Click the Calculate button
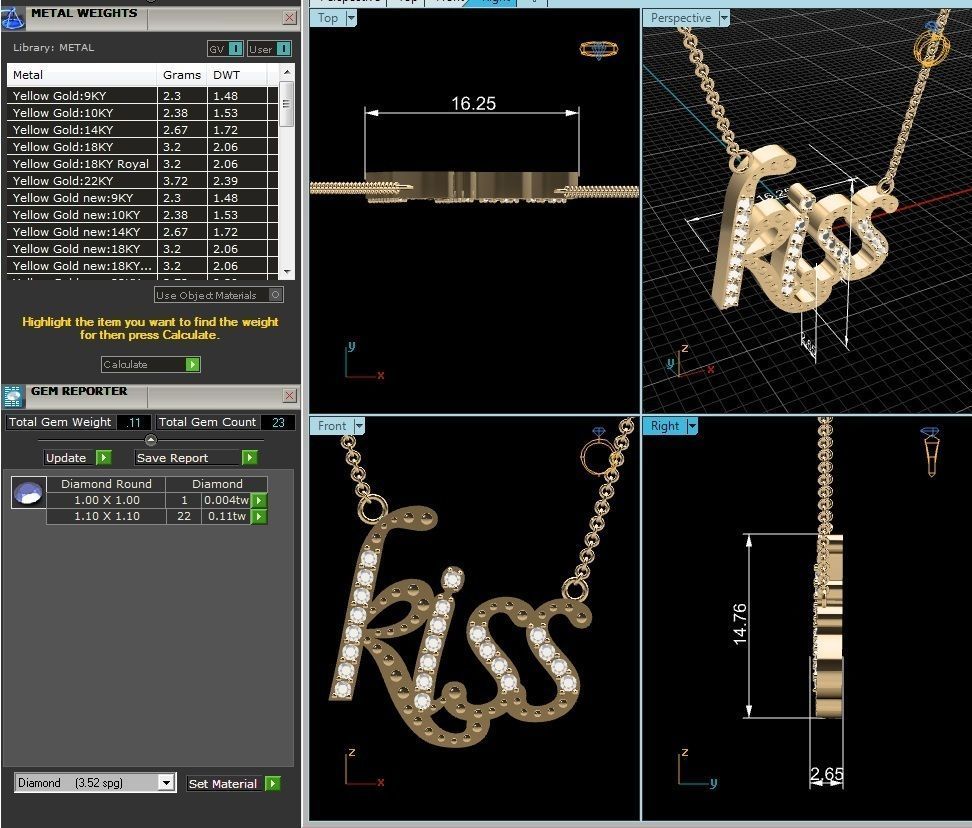 (151, 364)
